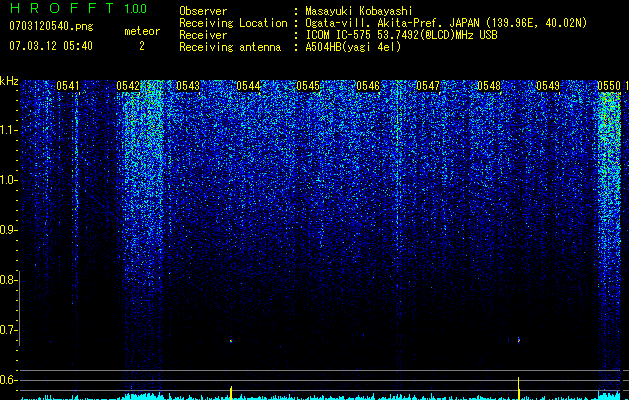Click the 0544 time marker

(x=248, y=86)
